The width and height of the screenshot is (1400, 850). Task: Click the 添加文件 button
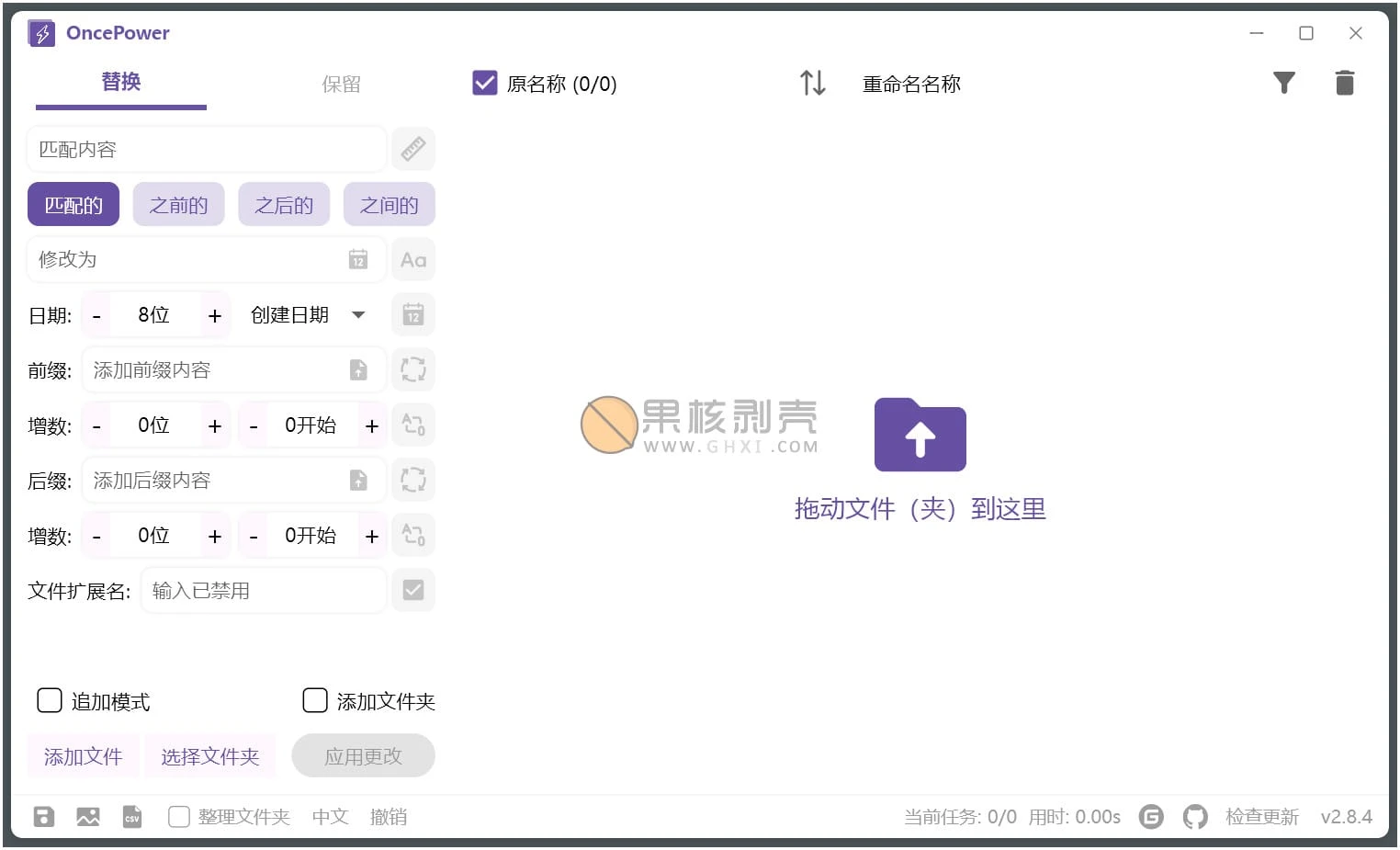tap(83, 755)
